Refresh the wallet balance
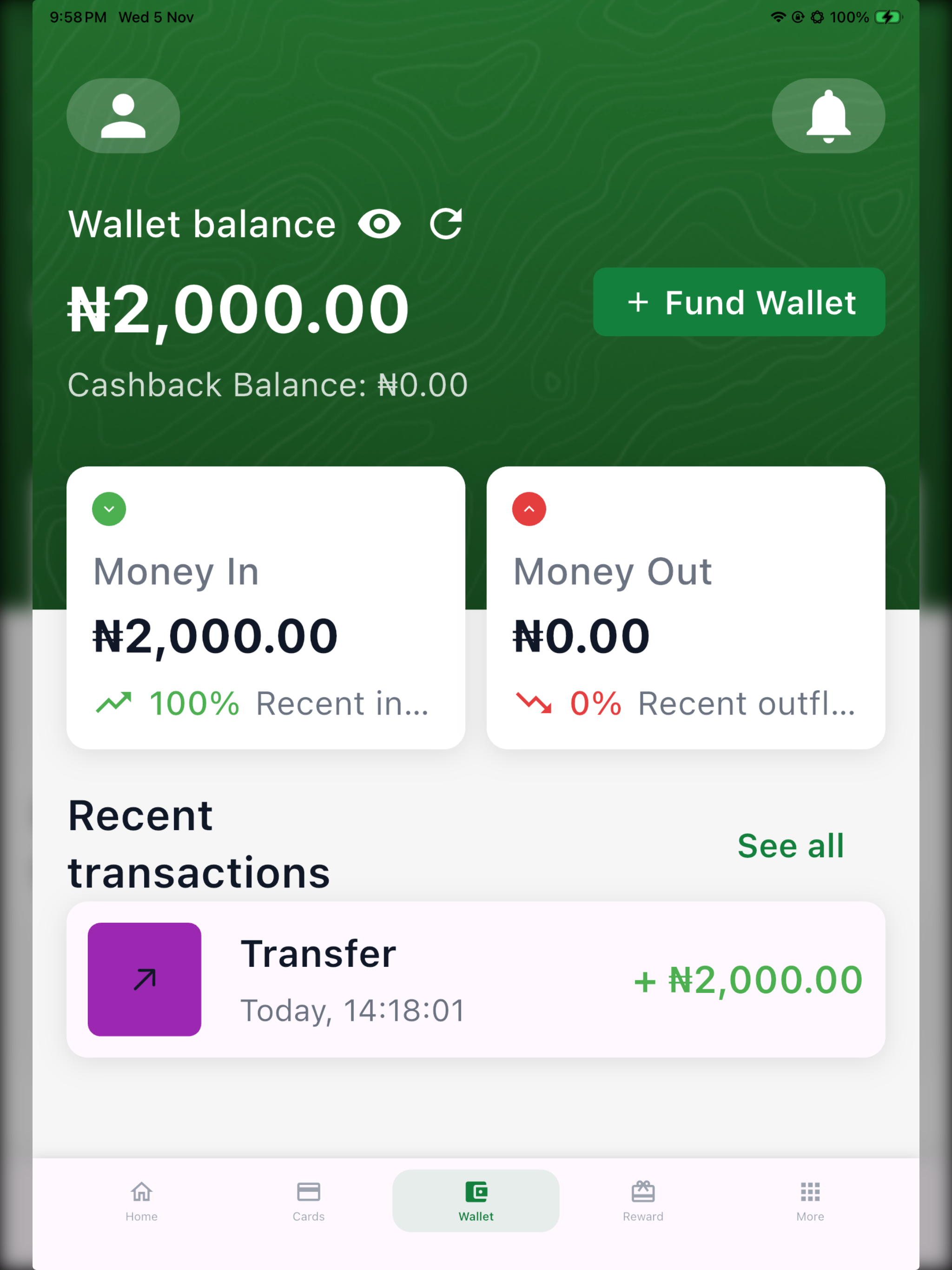Image resolution: width=952 pixels, height=1270 pixels. click(446, 223)
